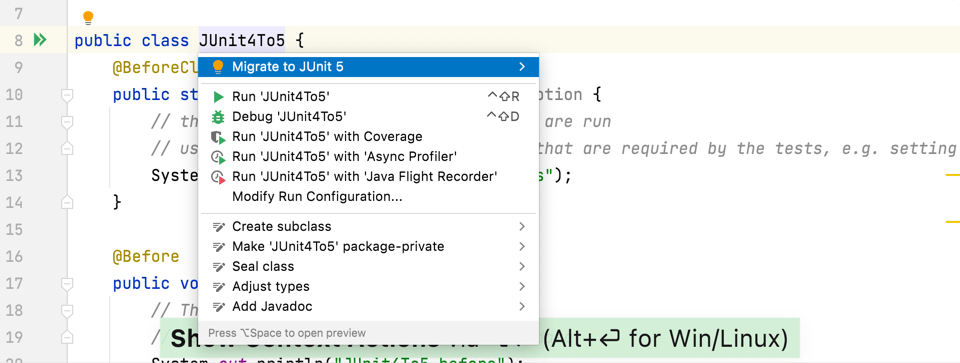This screenshot has height=363, width=960.
Task: Click the Debug bug icon in the menu
Action: (219, 116)
